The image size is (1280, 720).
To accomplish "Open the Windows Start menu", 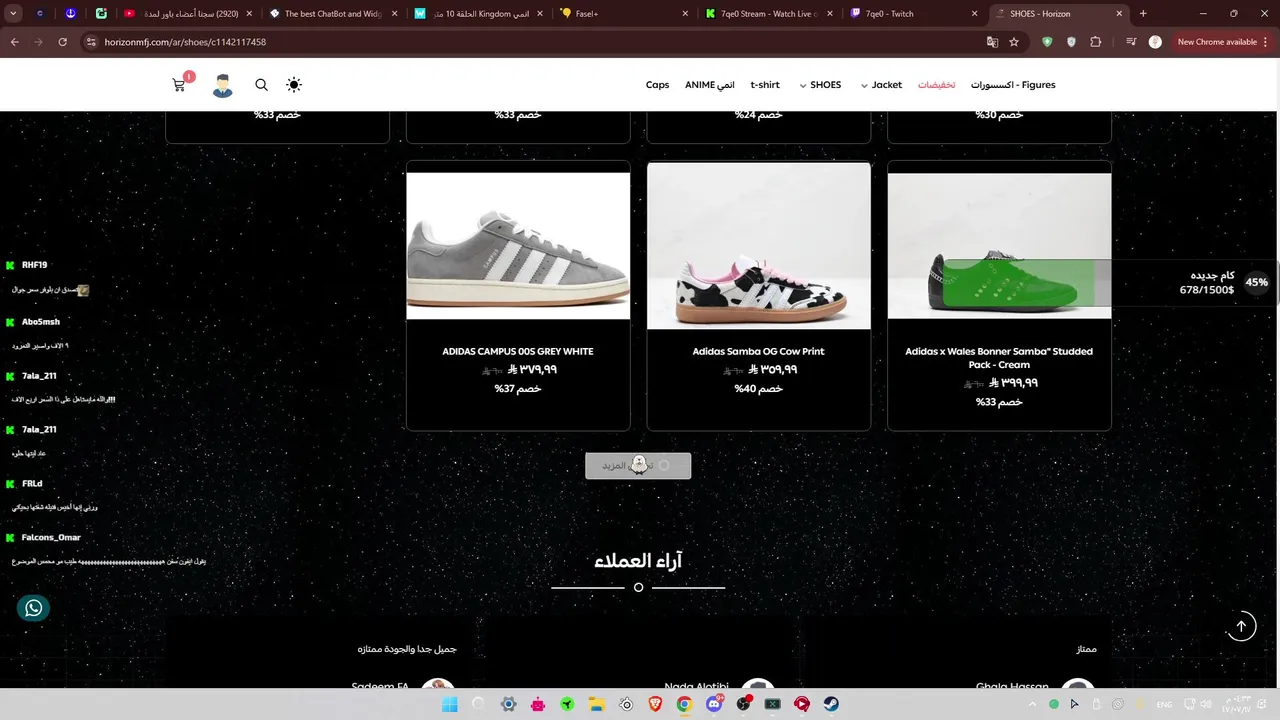I will [x=449, y=704].
